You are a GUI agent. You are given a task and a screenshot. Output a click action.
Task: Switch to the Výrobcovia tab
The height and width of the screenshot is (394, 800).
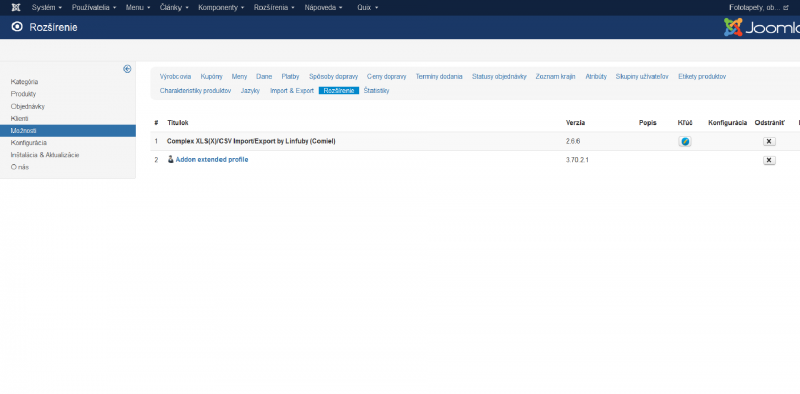pyautogui.click(x=176, y=77)
